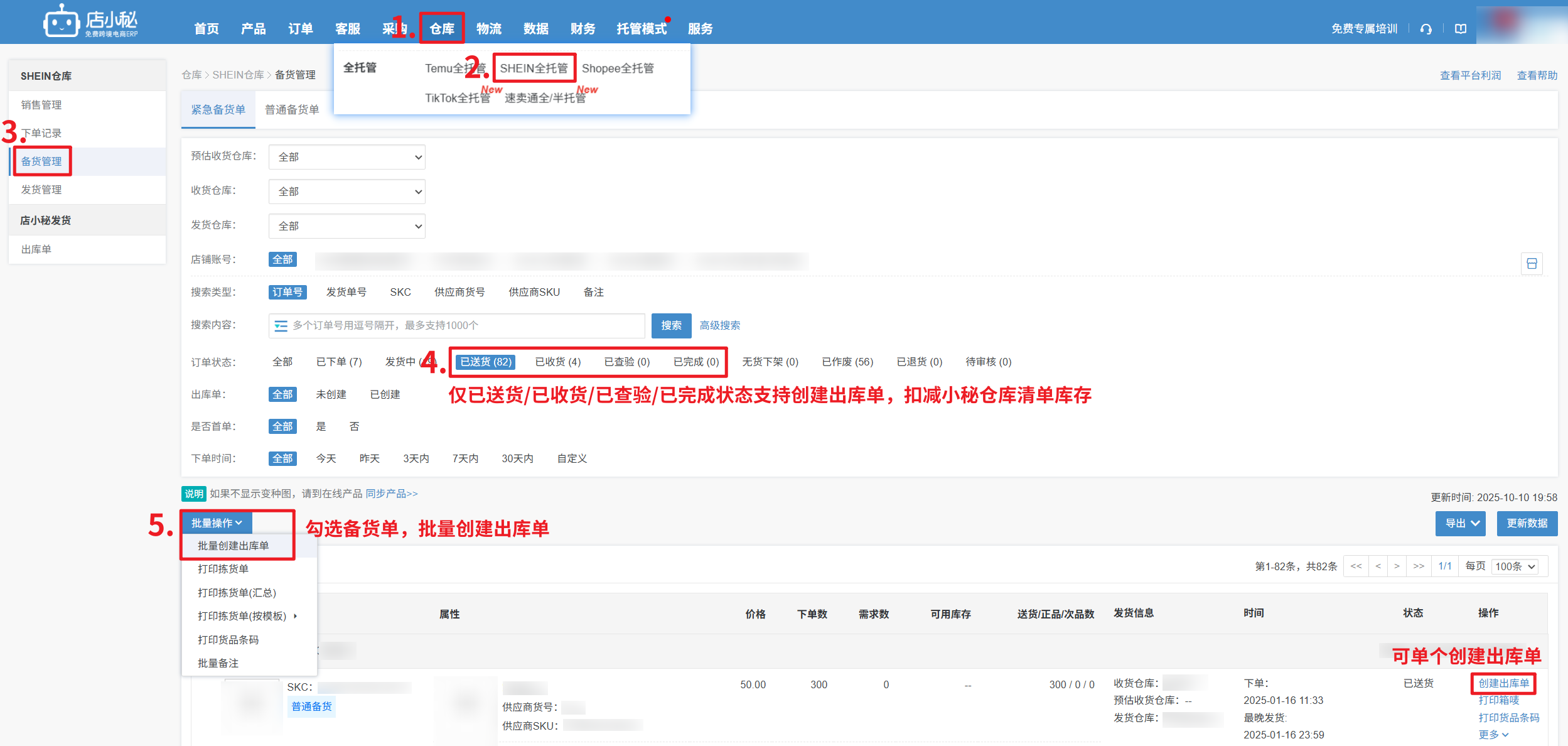Select the 7天内 order time filter
This screenshot has width=1568, height=746.
tap(465, 458)
